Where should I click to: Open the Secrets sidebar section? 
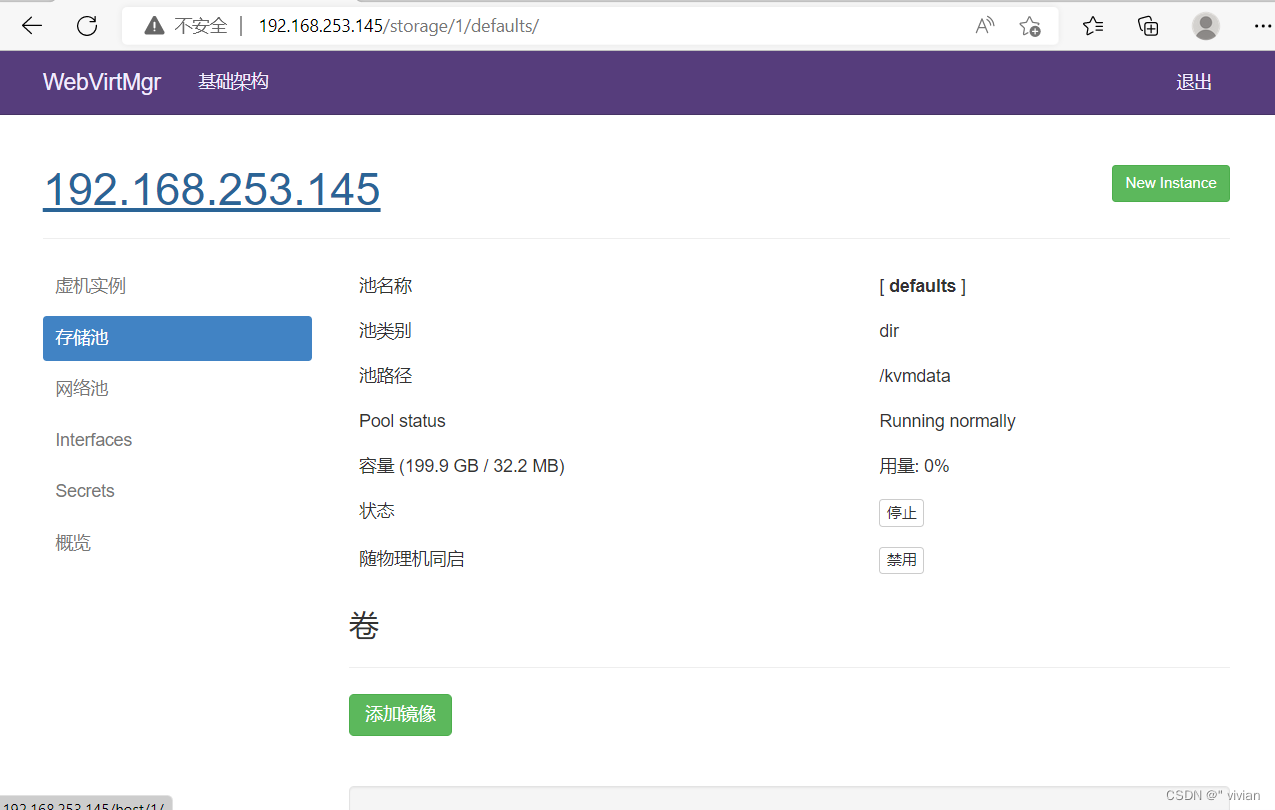tap(178, 491)
